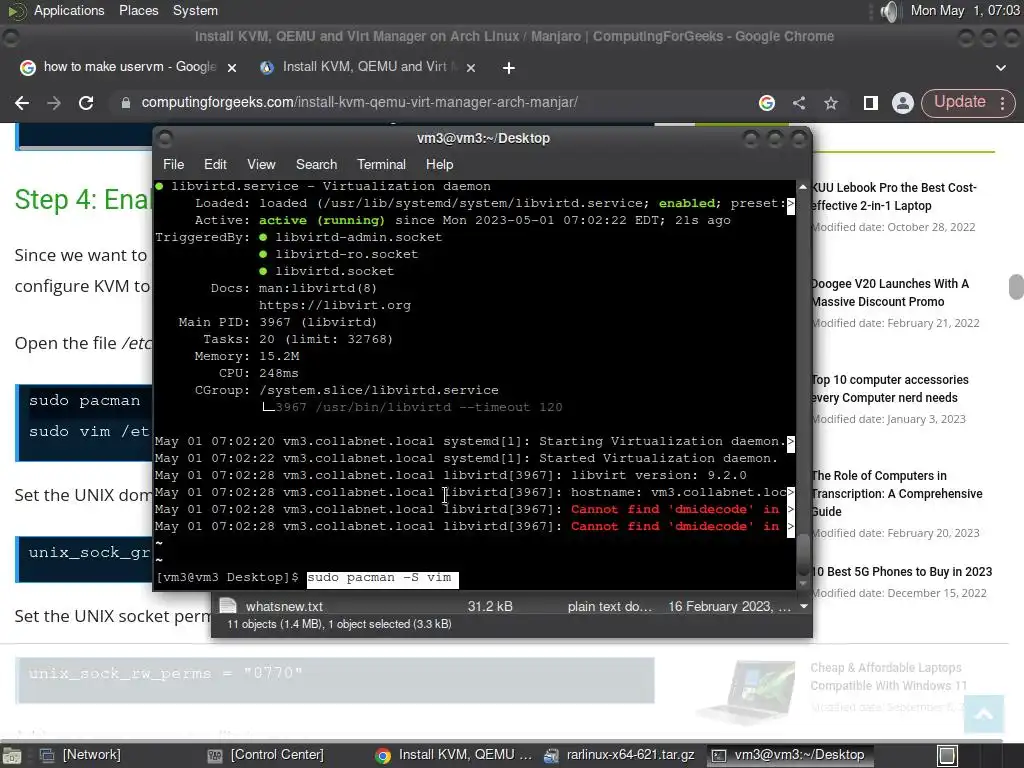Open a new Chrome tab with plus
Screen dimensions: 1024x768
509,67
